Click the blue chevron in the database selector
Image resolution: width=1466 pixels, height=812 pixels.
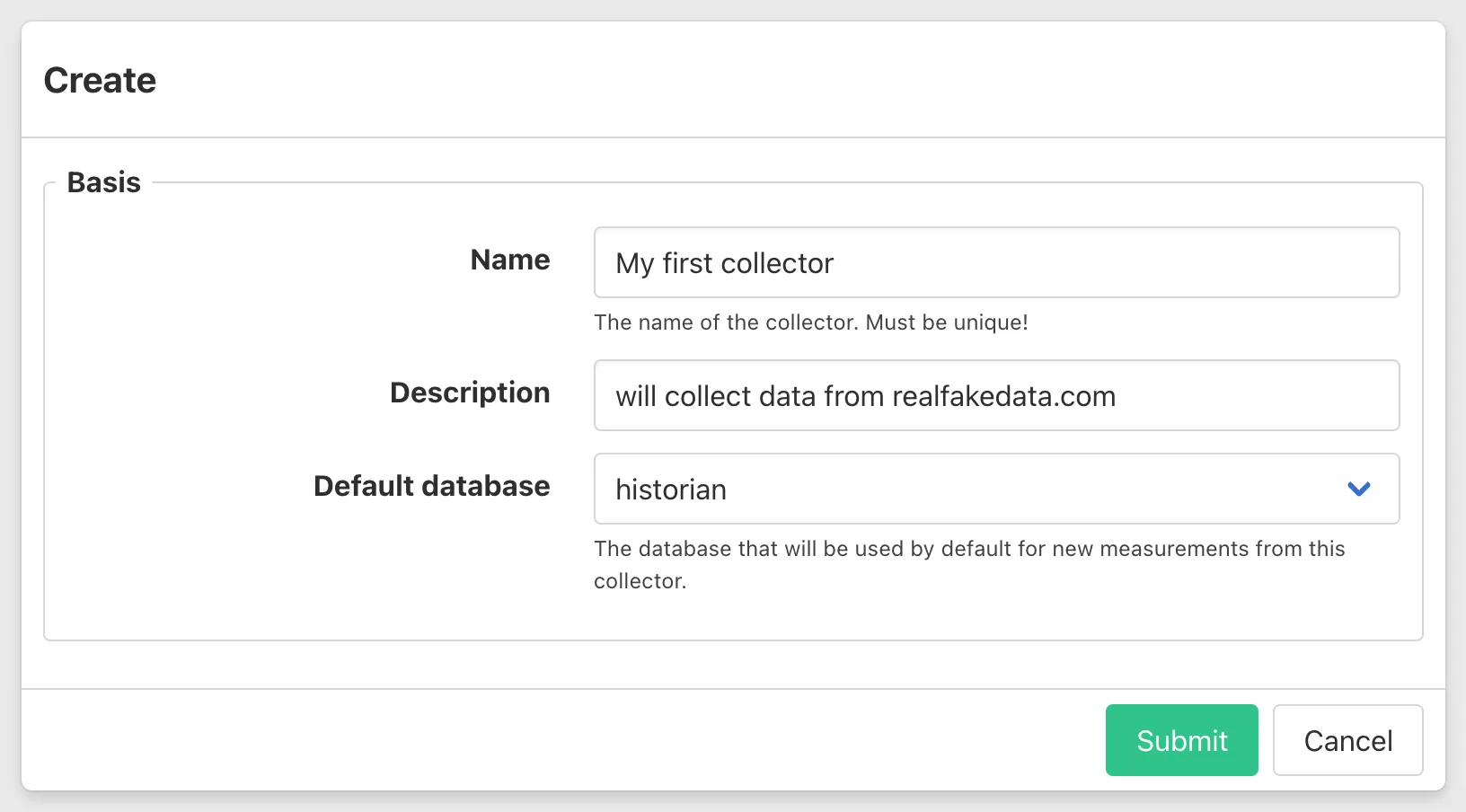click(1358, 489)
